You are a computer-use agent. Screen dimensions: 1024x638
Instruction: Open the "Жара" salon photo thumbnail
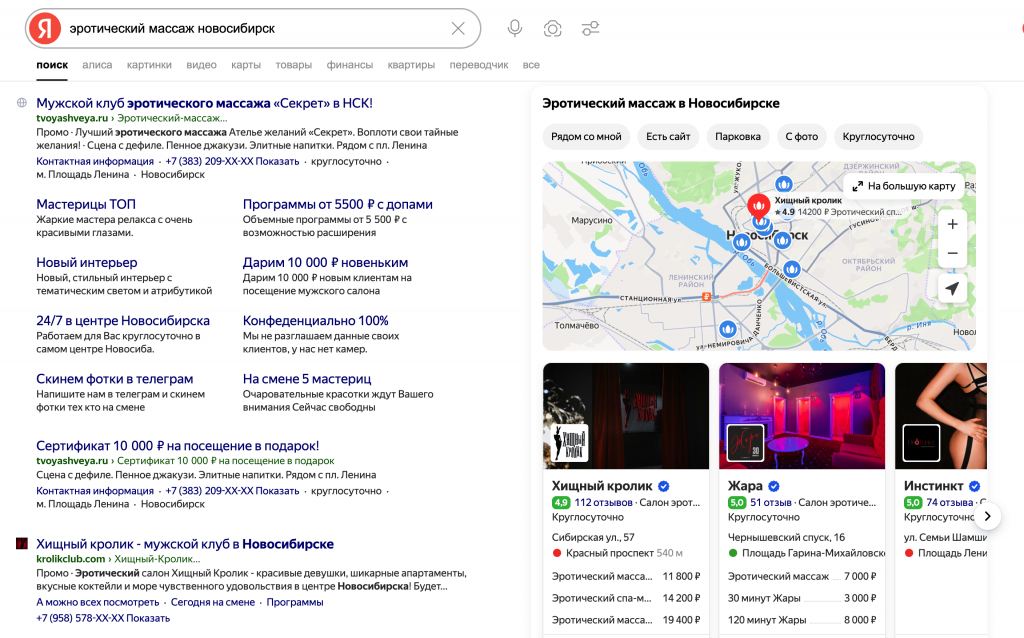tap(801, 415)
